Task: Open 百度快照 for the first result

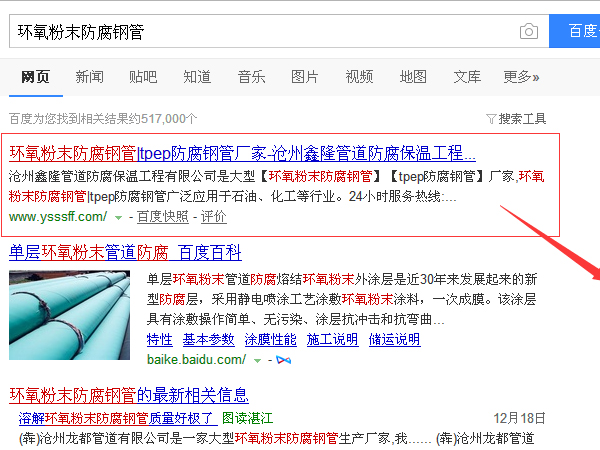Action: pyautogui.click(x=162, y=217)
